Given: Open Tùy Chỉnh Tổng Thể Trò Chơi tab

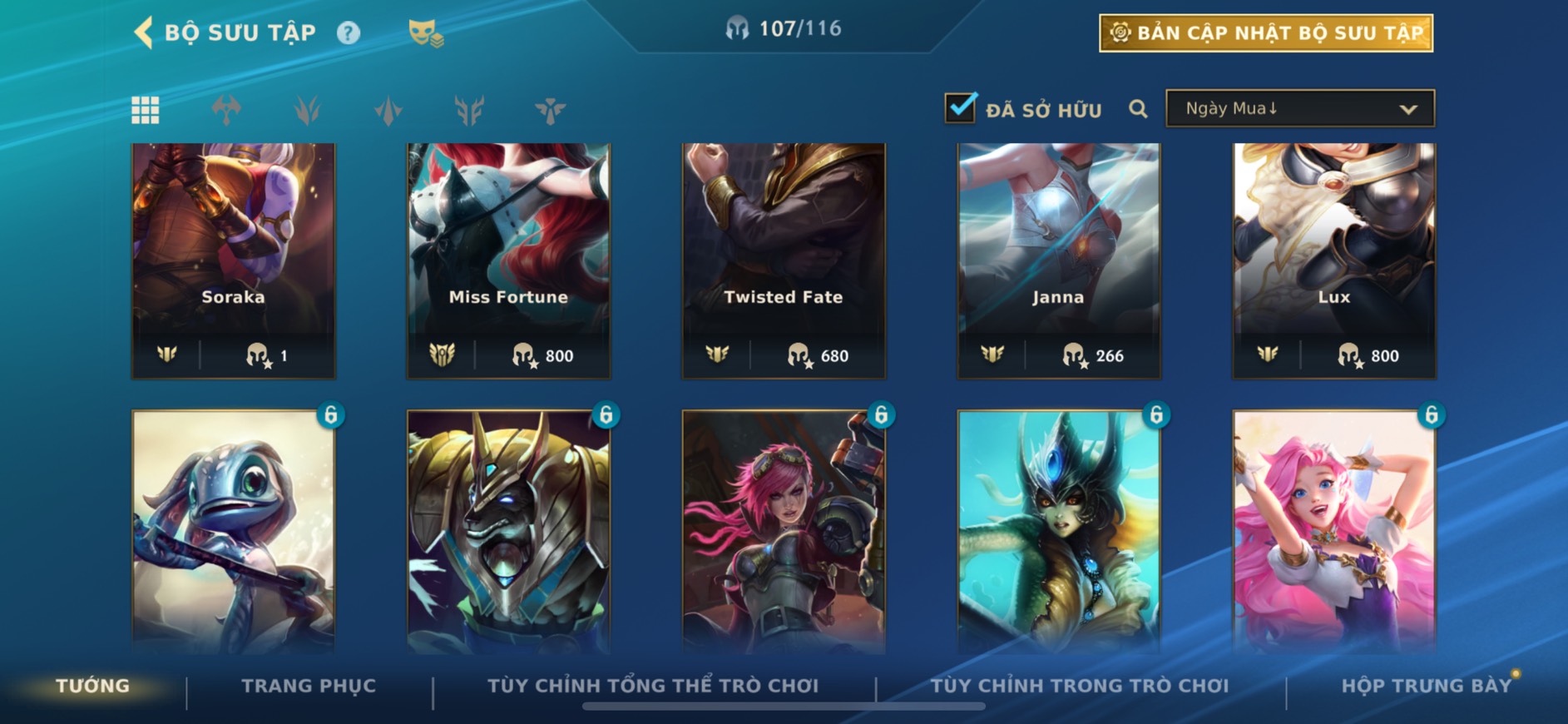Looking at the screenshot, I should point(653,686).
